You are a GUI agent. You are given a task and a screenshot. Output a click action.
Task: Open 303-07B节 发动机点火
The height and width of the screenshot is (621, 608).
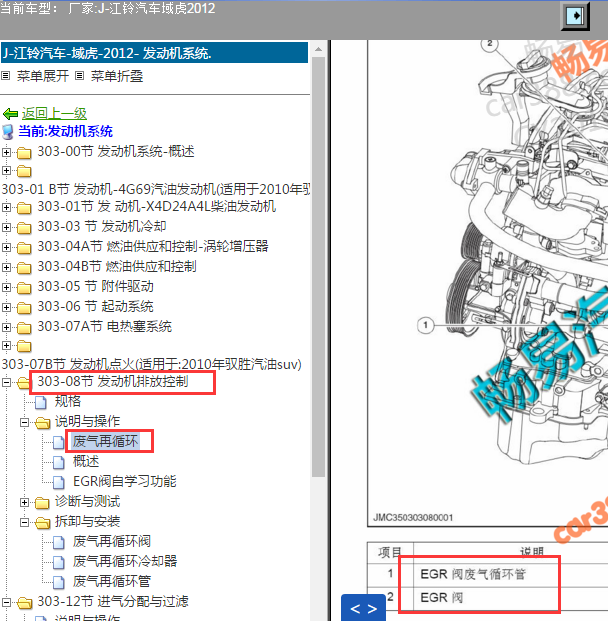pos(152,364)
